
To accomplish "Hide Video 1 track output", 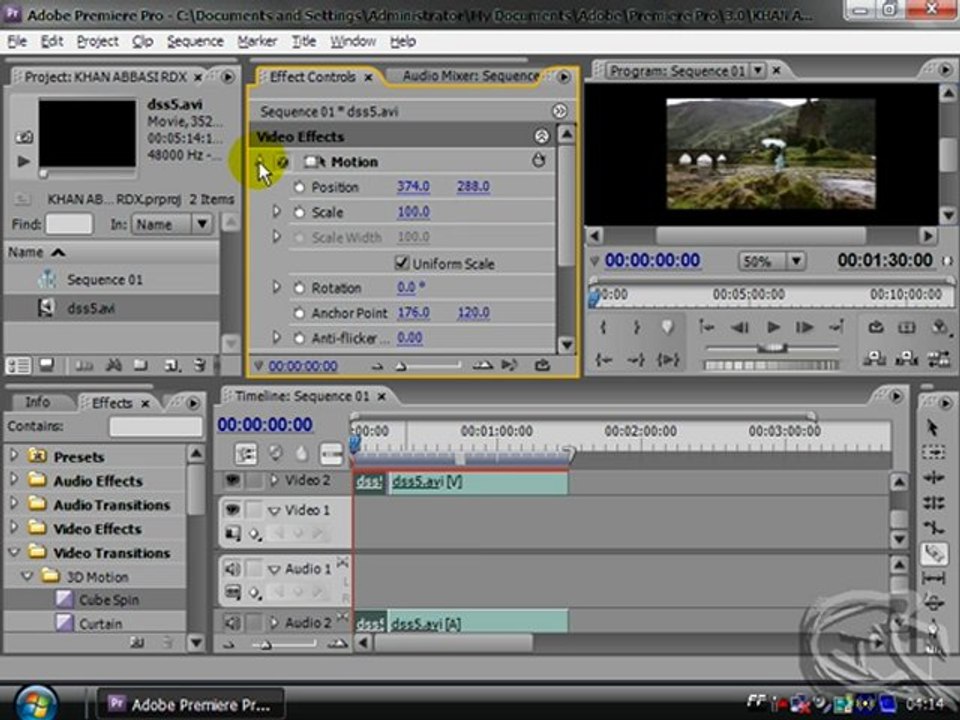I will tap(232, 509).
